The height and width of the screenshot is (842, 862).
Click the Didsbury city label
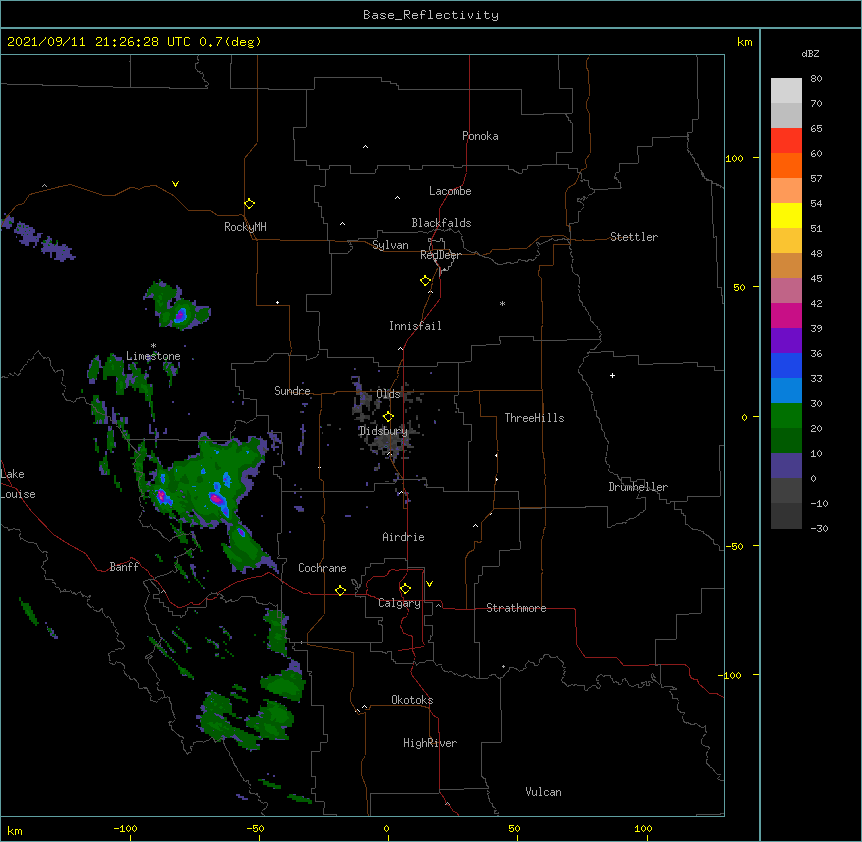383,431
